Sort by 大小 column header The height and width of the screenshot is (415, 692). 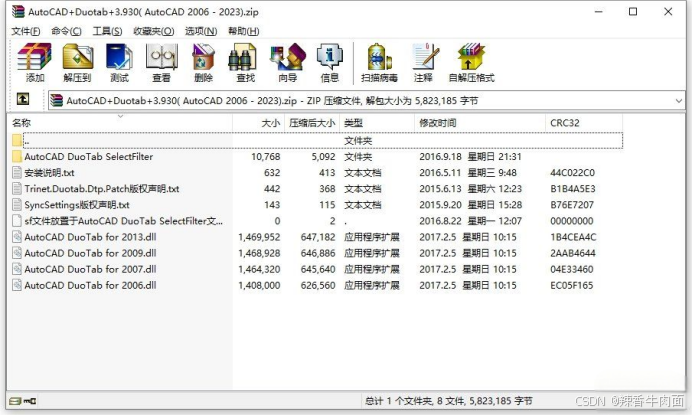click(x=259, y=123)
